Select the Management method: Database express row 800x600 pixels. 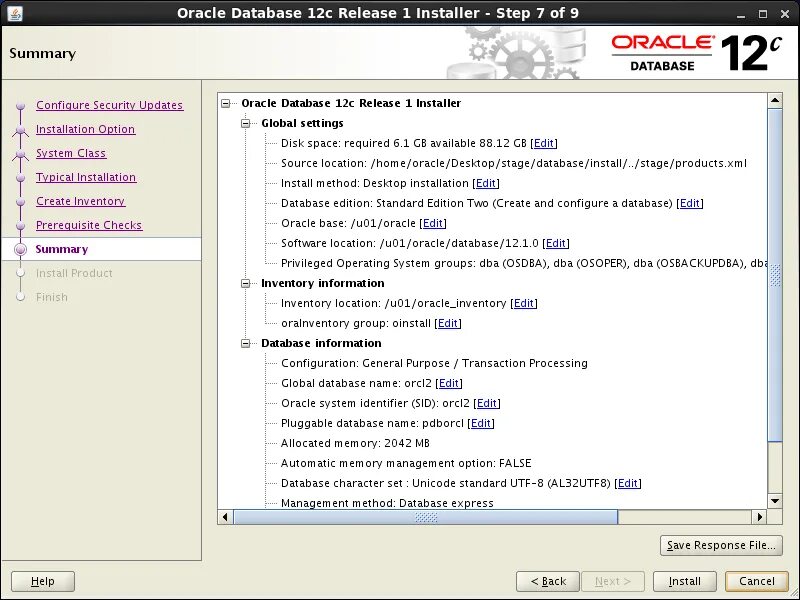pos(387,503)
